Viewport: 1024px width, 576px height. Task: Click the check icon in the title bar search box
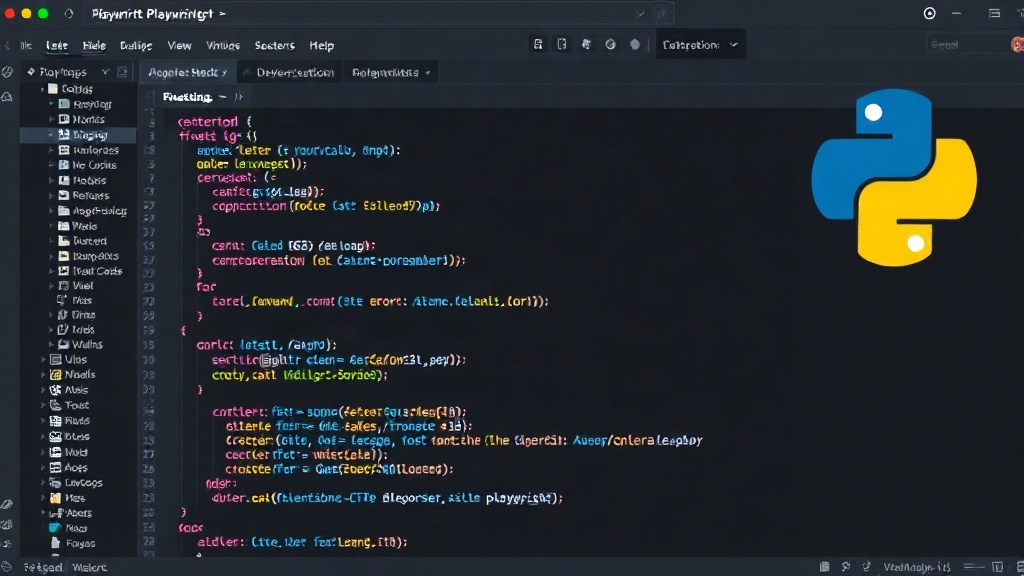(x=640, y=13)
